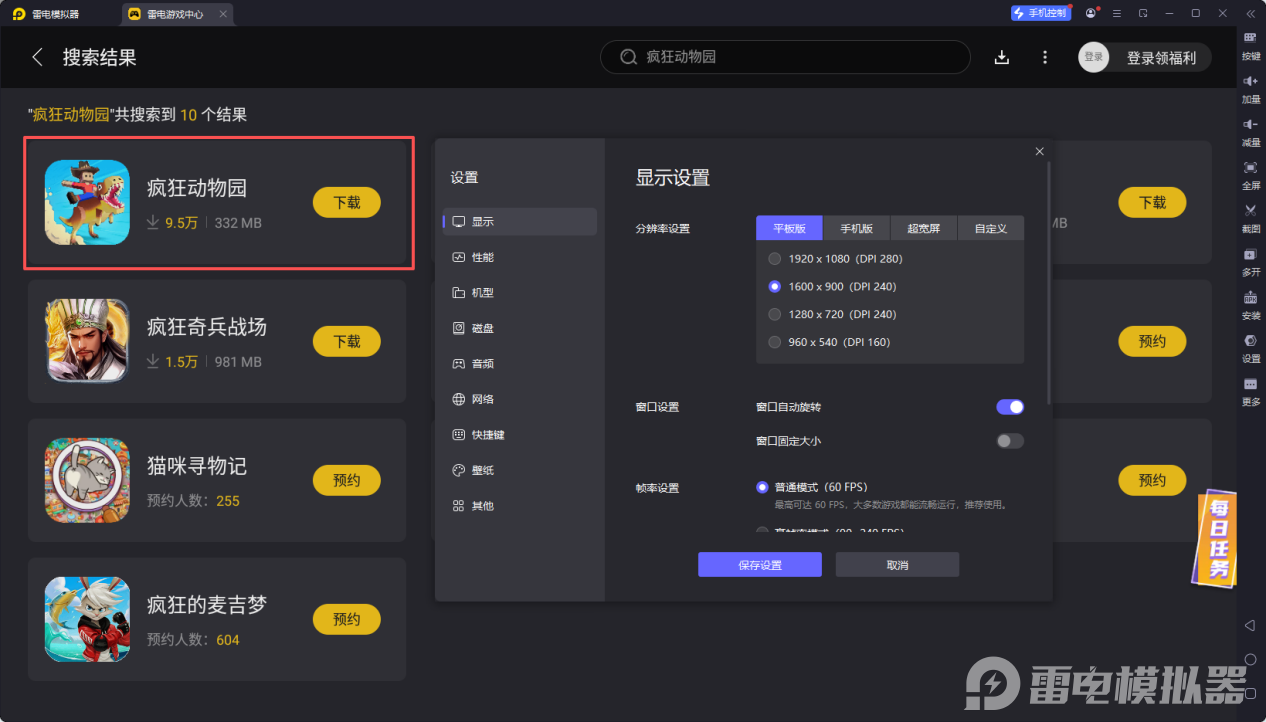Switch to the 手机版 resolution tab
Viewport: 1266px width, 722px height.
click(856, 228)
